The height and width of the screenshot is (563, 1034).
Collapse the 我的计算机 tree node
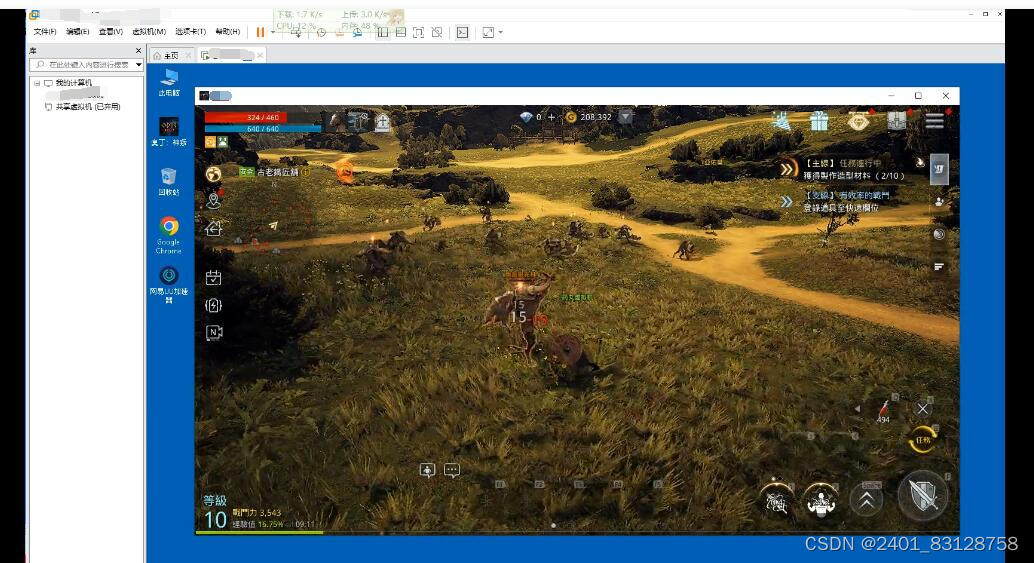(37, 83)
